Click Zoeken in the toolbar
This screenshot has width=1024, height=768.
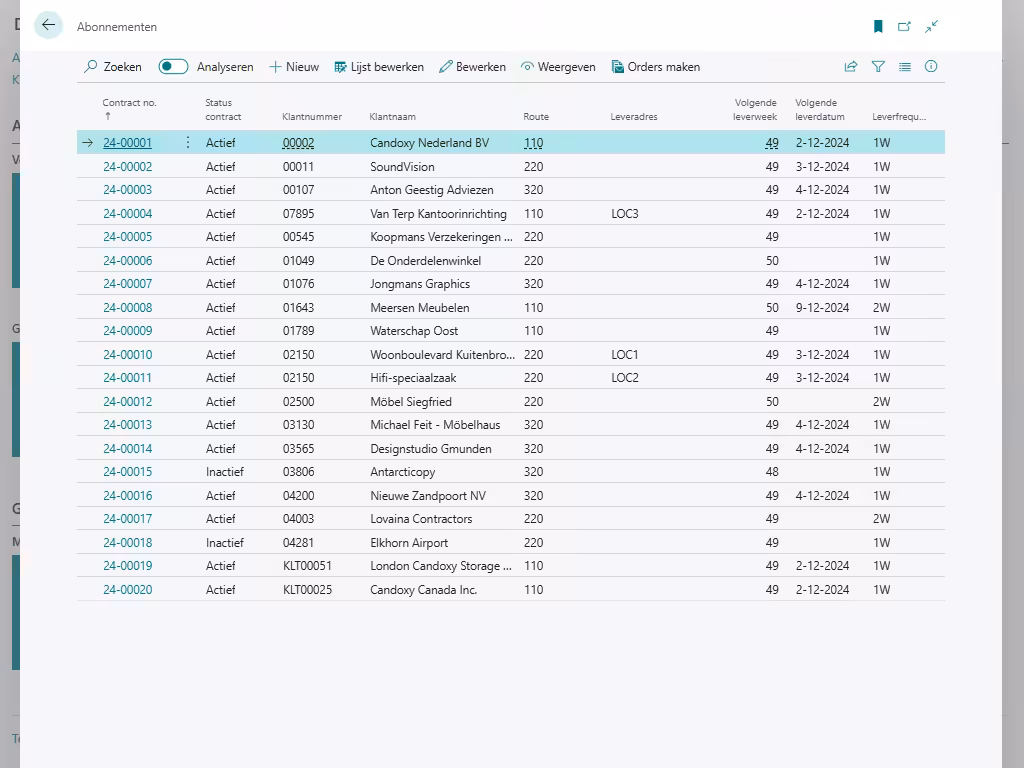click(113, 67)
